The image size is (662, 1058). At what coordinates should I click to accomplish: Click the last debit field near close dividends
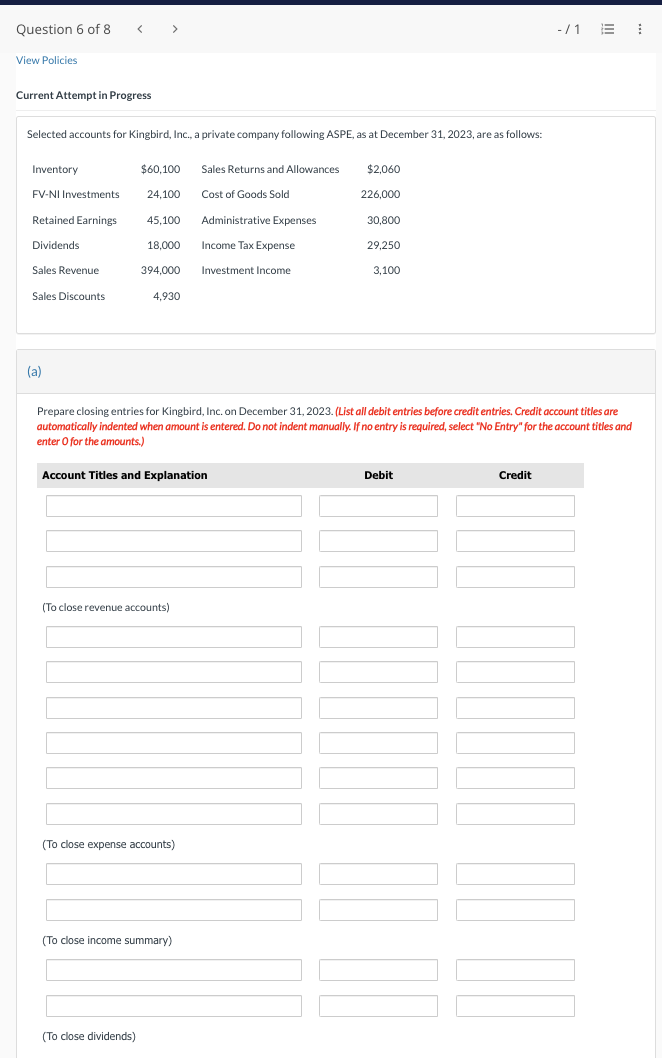(378, 1005)
